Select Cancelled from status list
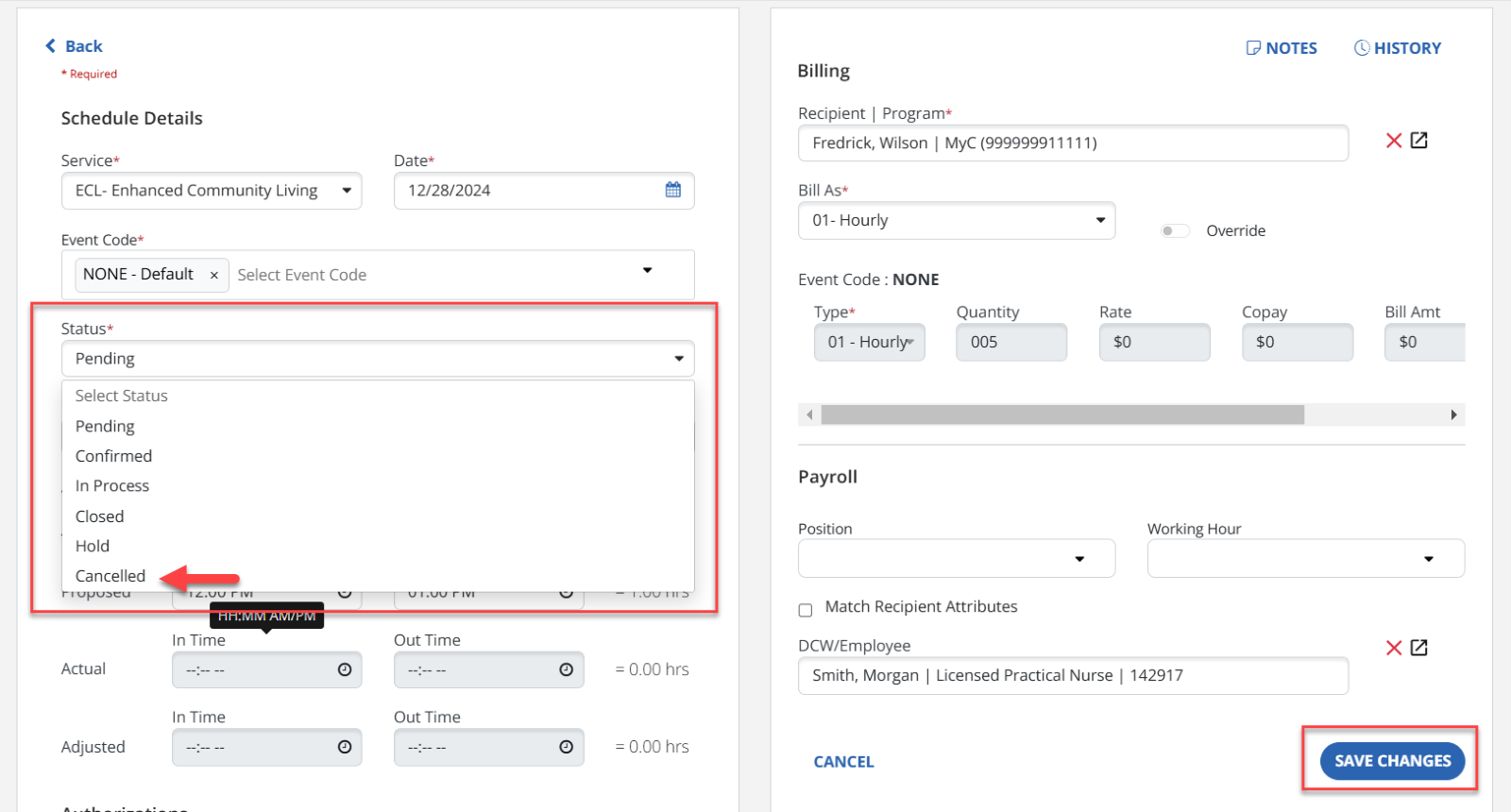This screenshot has width=1511, height=812. 110,576
